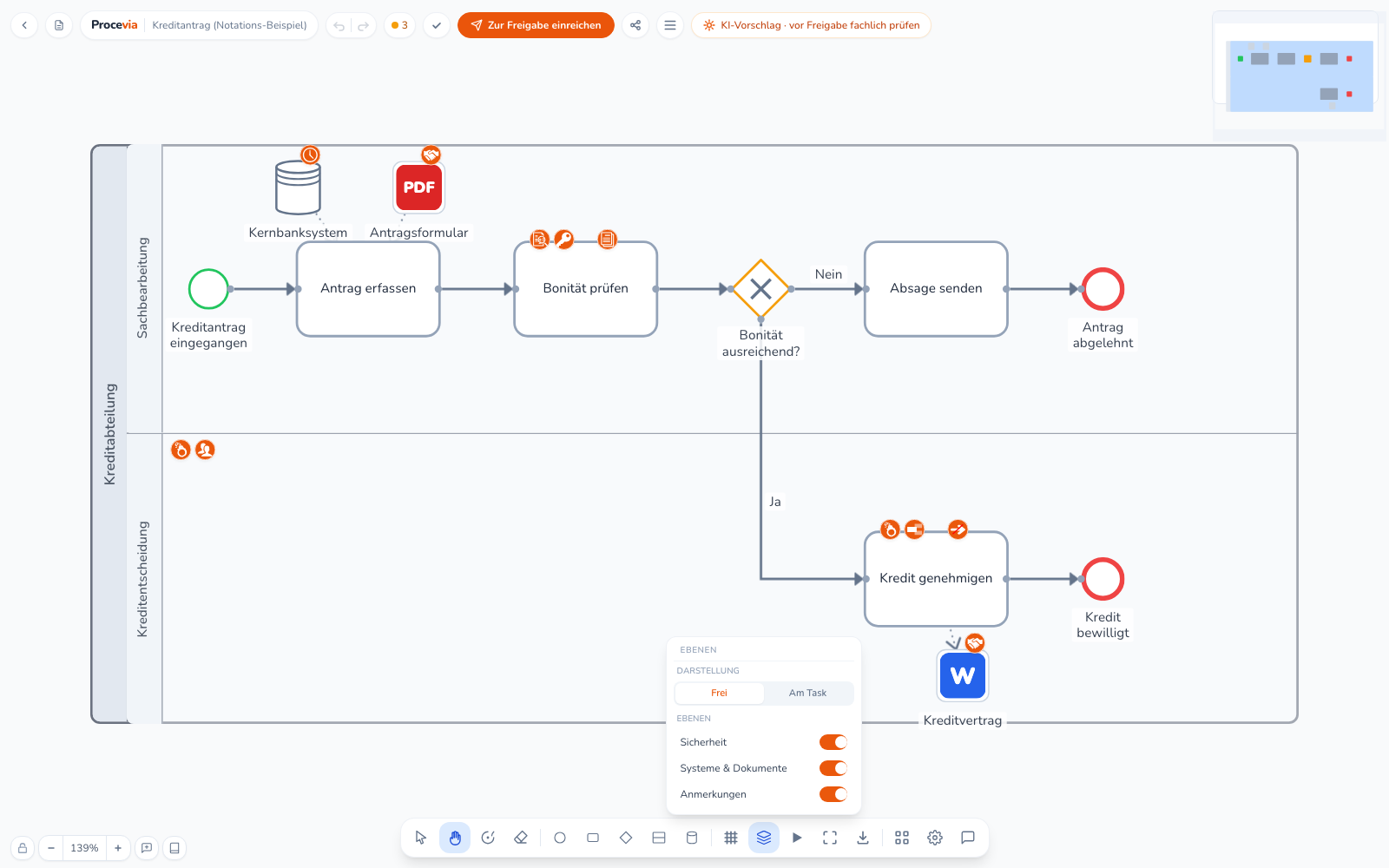Zoom out with the minus button

[51, 848]
